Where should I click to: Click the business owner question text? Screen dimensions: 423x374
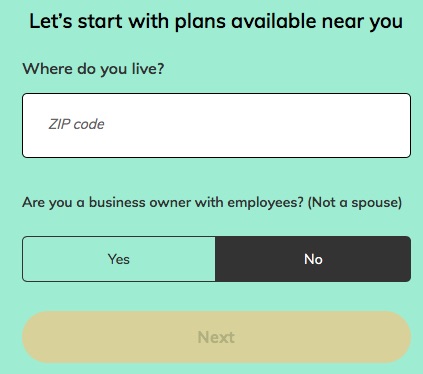coord(212,203)
